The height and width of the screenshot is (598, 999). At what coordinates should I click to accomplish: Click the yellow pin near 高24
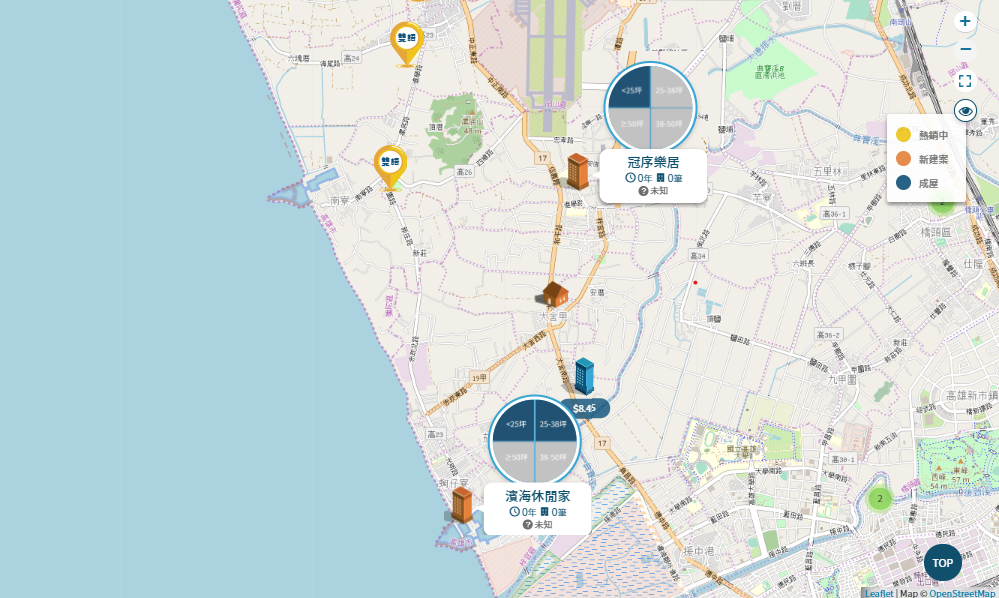pyautogui.click(x=406, y=45)
